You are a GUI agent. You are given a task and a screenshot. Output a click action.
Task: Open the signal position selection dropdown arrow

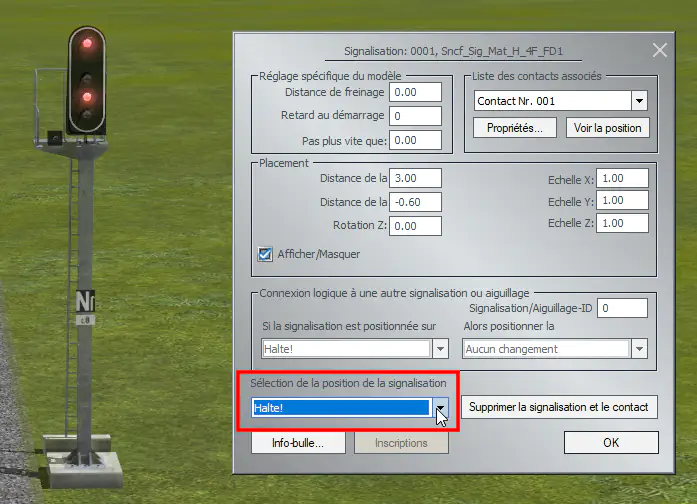coord(440,408)
